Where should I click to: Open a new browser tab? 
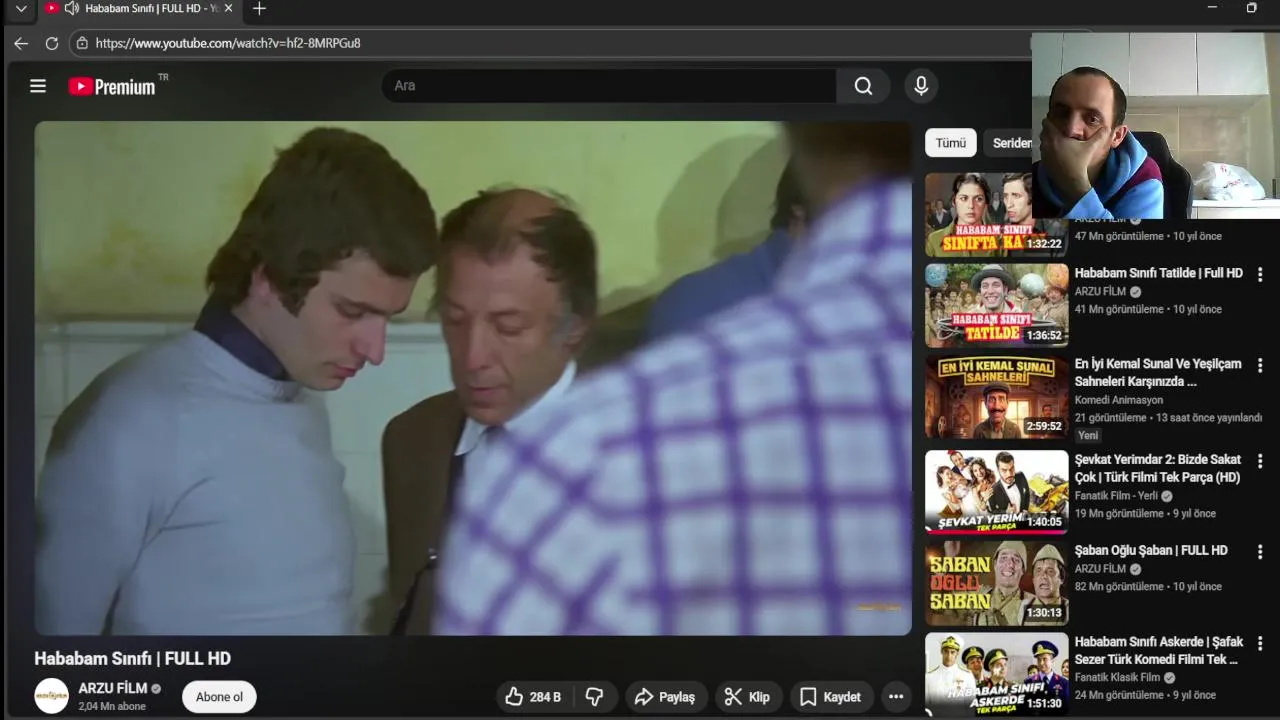259,9
